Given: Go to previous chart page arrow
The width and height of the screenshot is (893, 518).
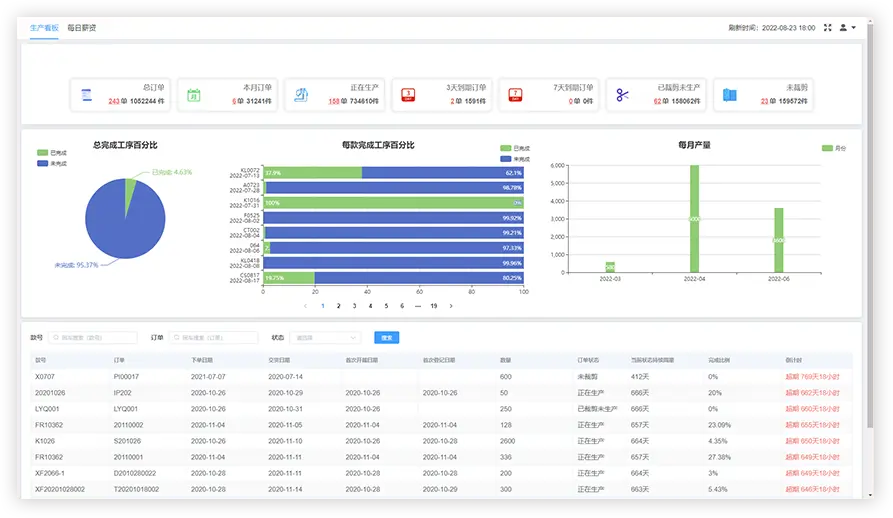Looking at the screenshot, I should click(x=306, y=306).
